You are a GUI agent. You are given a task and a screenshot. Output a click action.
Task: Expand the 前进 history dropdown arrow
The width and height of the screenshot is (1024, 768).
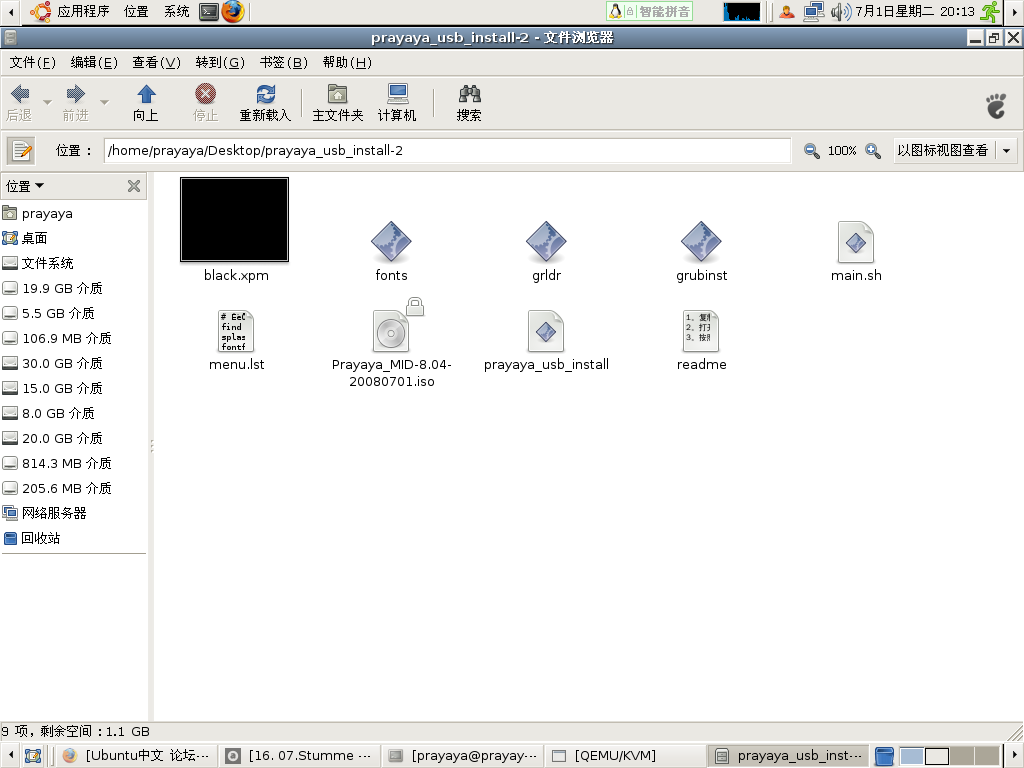click(104, 103)
